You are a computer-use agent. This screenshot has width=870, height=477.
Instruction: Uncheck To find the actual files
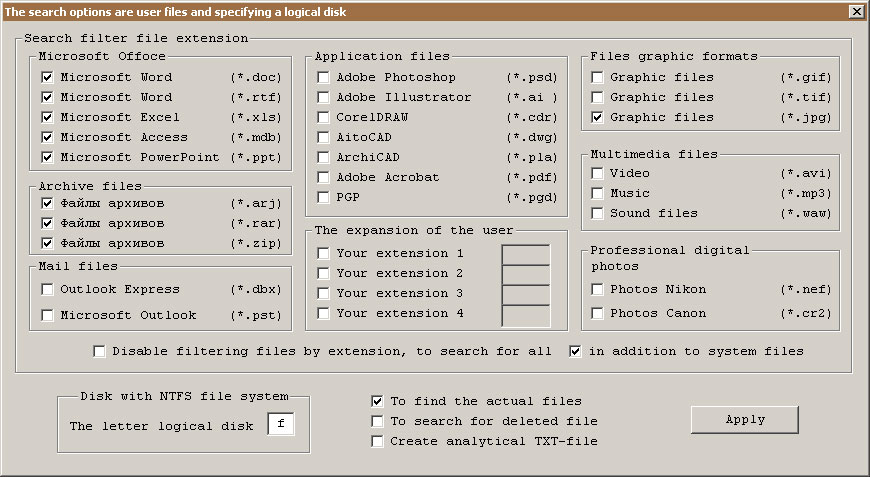pyautogui.click(x=377, y=401)
